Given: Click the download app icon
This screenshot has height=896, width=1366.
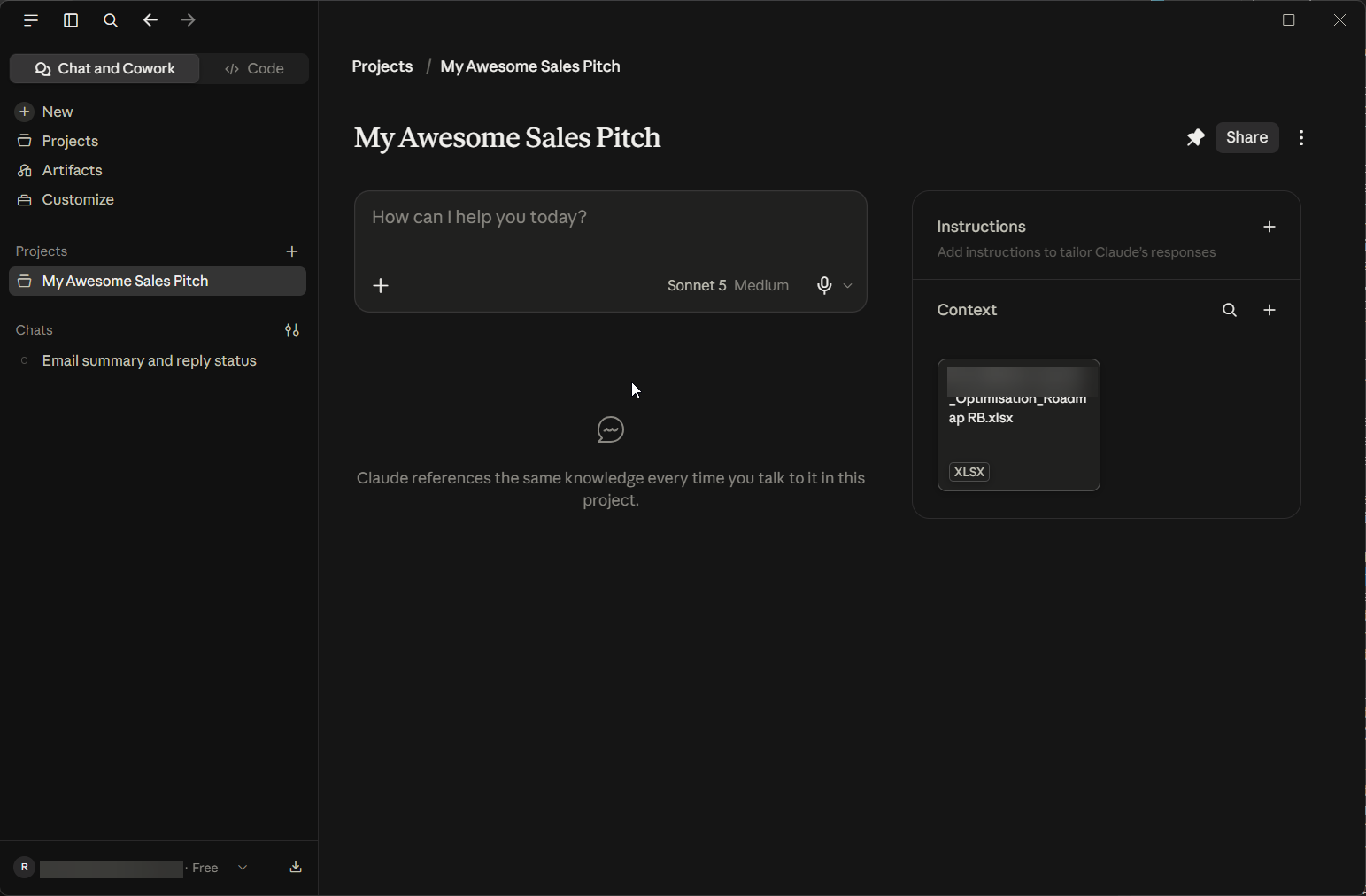Looking at the screenshot, I should click(x=296, y=868).
